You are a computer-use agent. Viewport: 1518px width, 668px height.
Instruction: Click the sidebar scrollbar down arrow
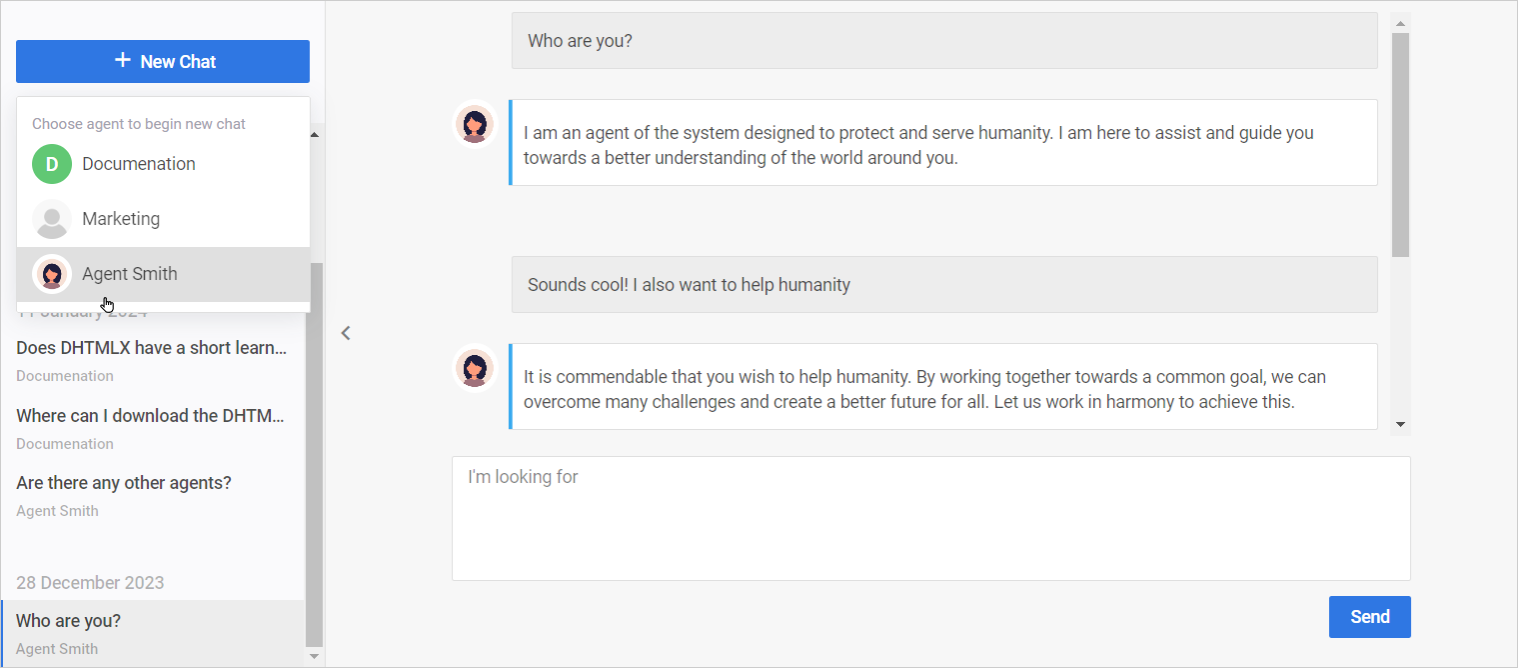click(x=315, y=656)
